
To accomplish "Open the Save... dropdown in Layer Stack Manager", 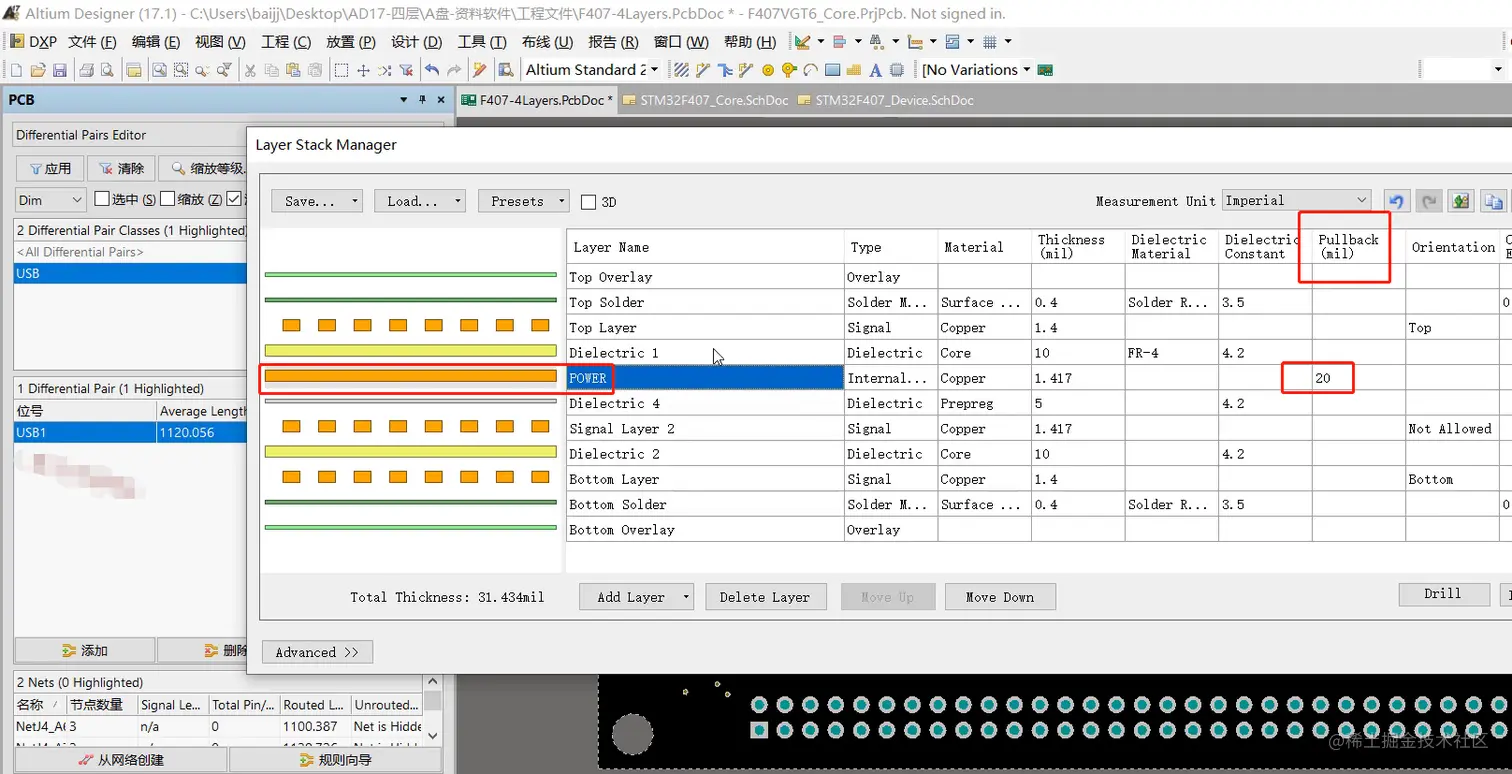I will [x=316, y=201].
